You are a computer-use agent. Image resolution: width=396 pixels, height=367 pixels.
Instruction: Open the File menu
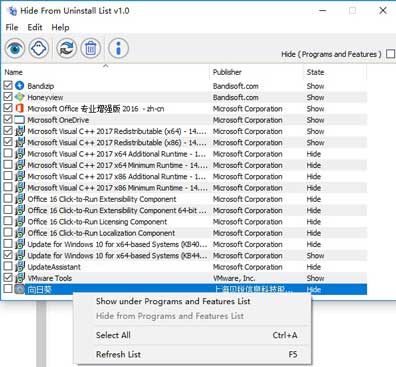pos(12,27)
